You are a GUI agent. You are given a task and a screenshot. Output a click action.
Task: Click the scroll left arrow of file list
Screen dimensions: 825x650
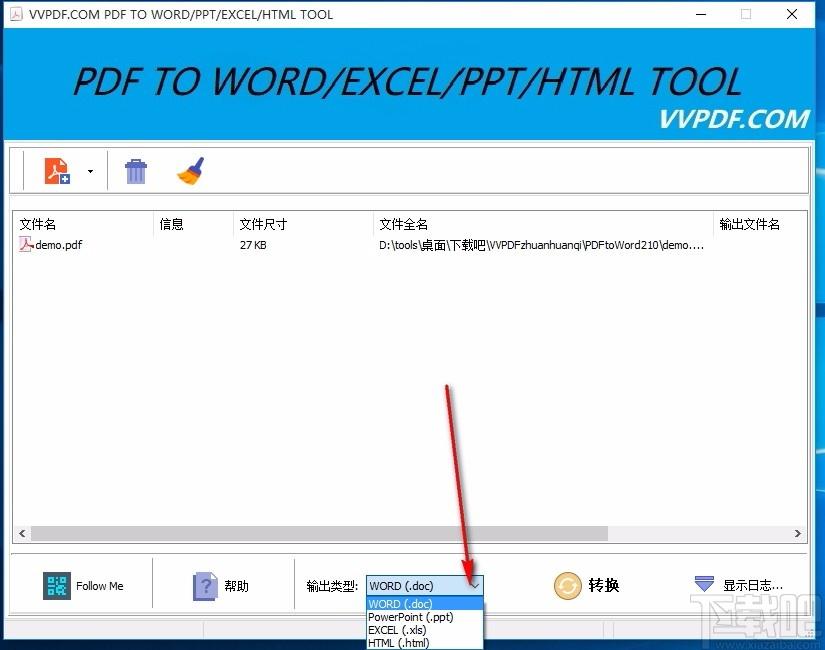click(22, 533)
